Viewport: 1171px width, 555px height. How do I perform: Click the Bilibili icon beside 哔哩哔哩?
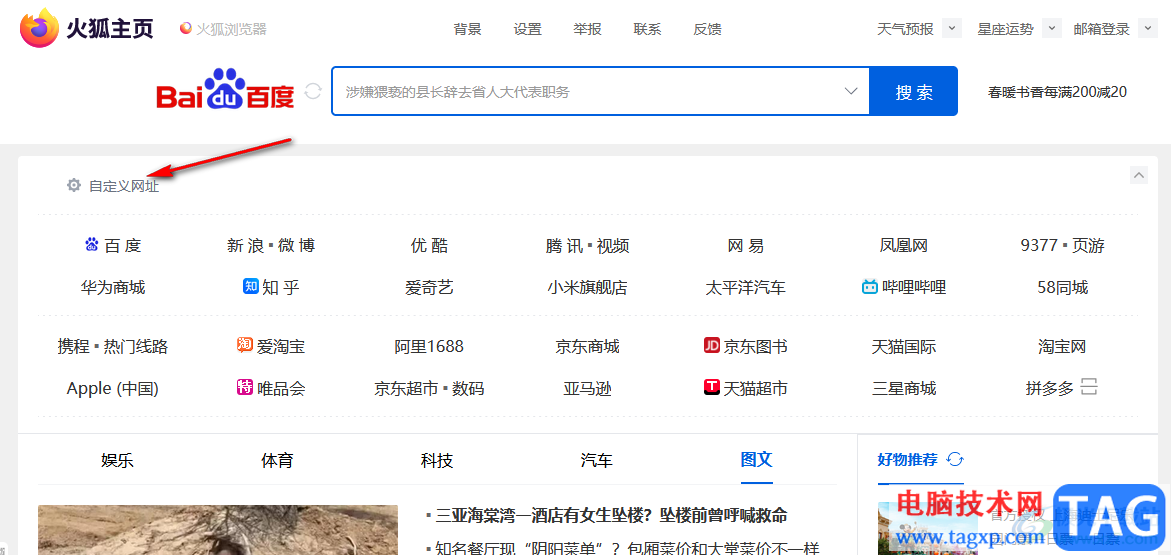(869, 286)
